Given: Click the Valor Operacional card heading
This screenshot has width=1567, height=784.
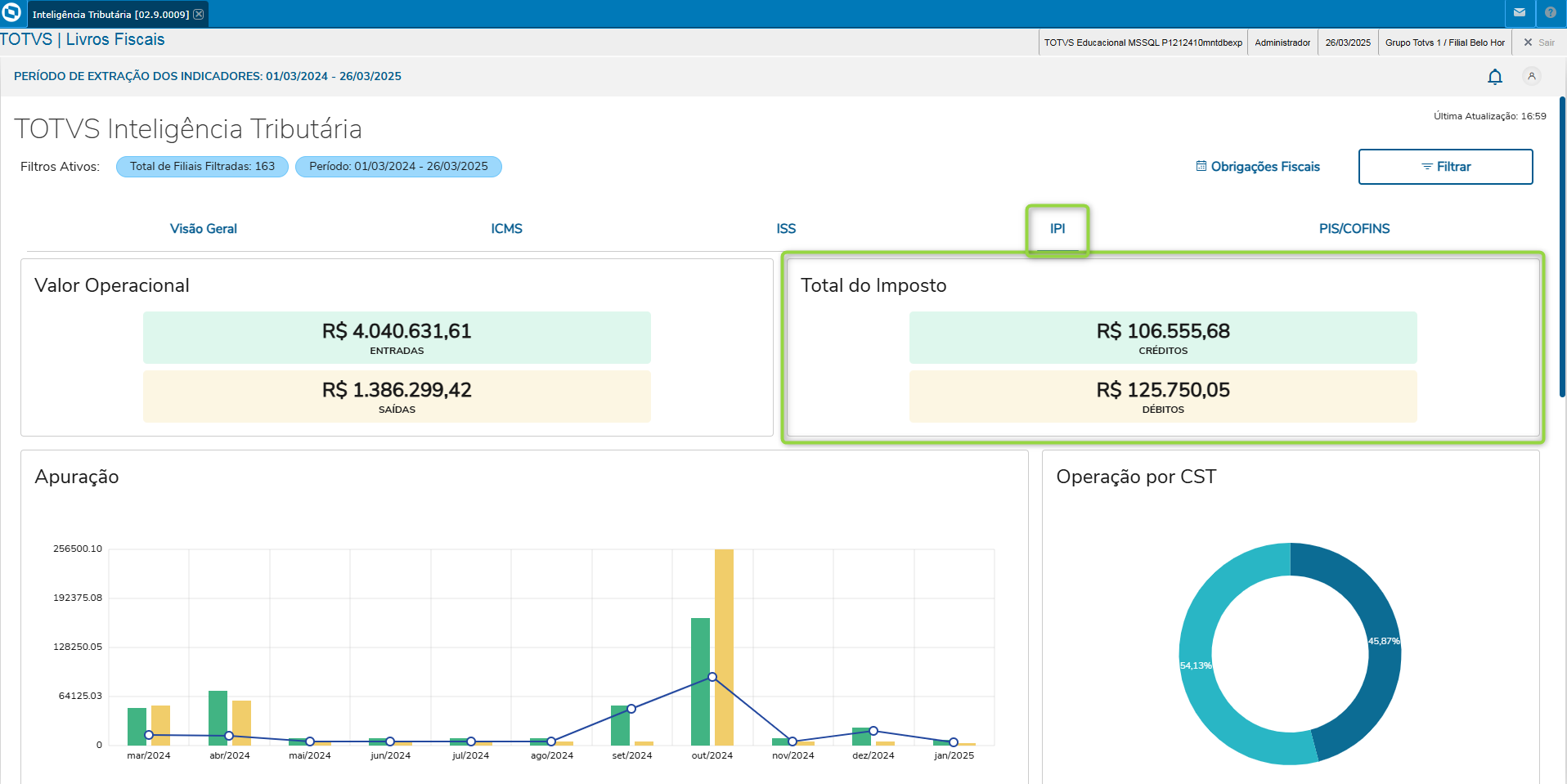Looking at the screenshot, I should pyautogui.click(x=112, y=285).
